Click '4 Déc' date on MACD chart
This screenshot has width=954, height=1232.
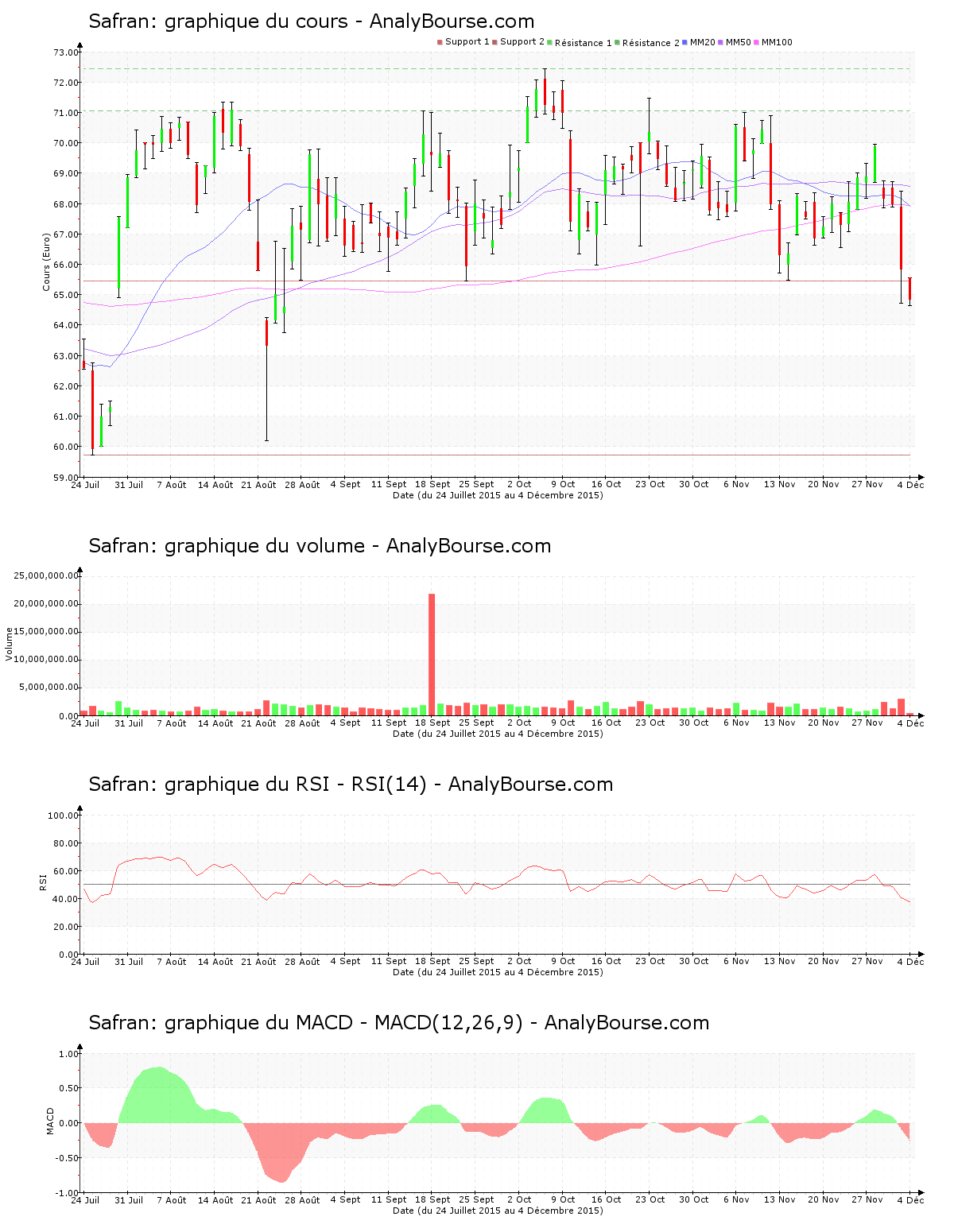click(910, 1199)
